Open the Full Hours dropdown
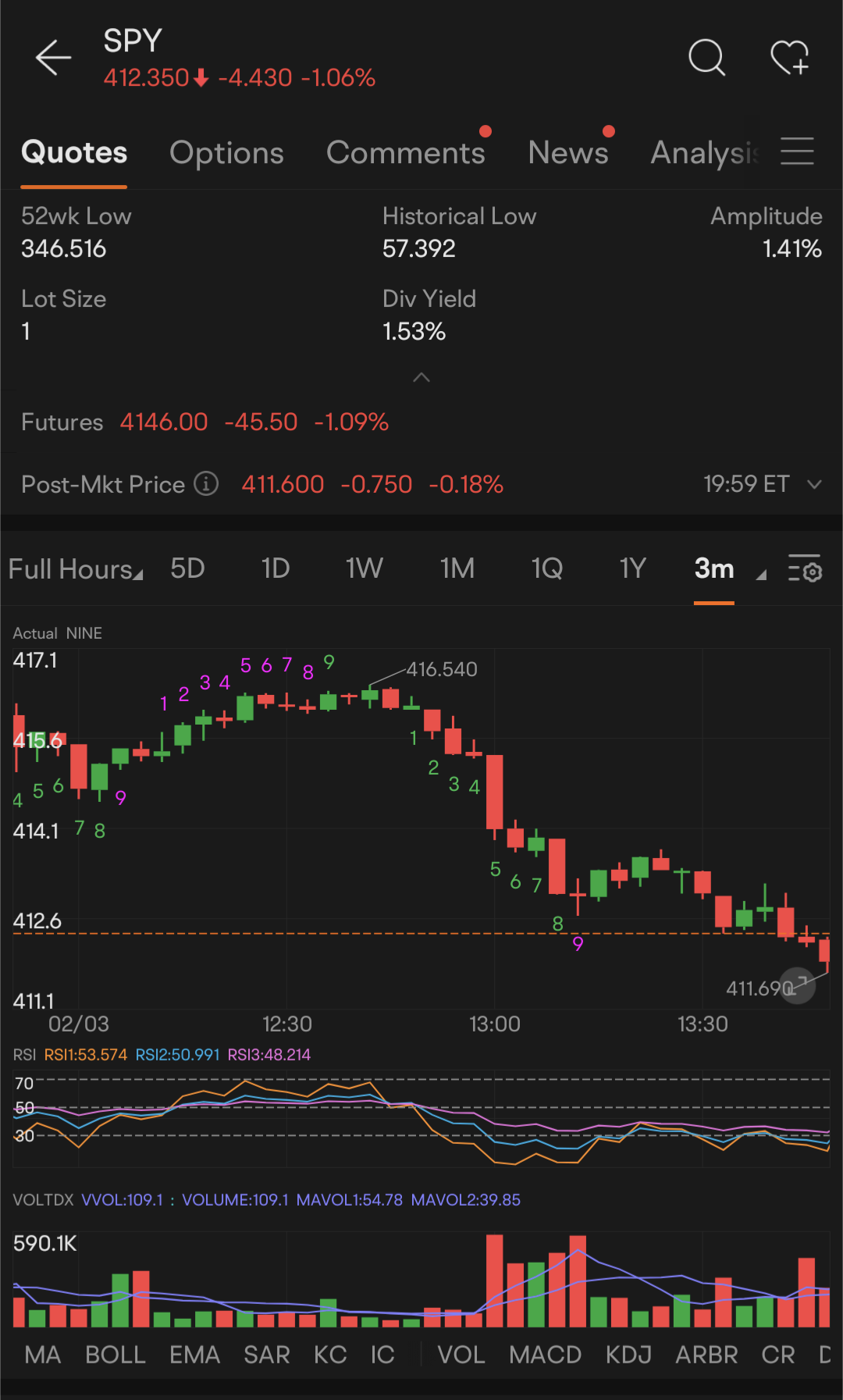843x1400 pixels. [x=76, y=569]
